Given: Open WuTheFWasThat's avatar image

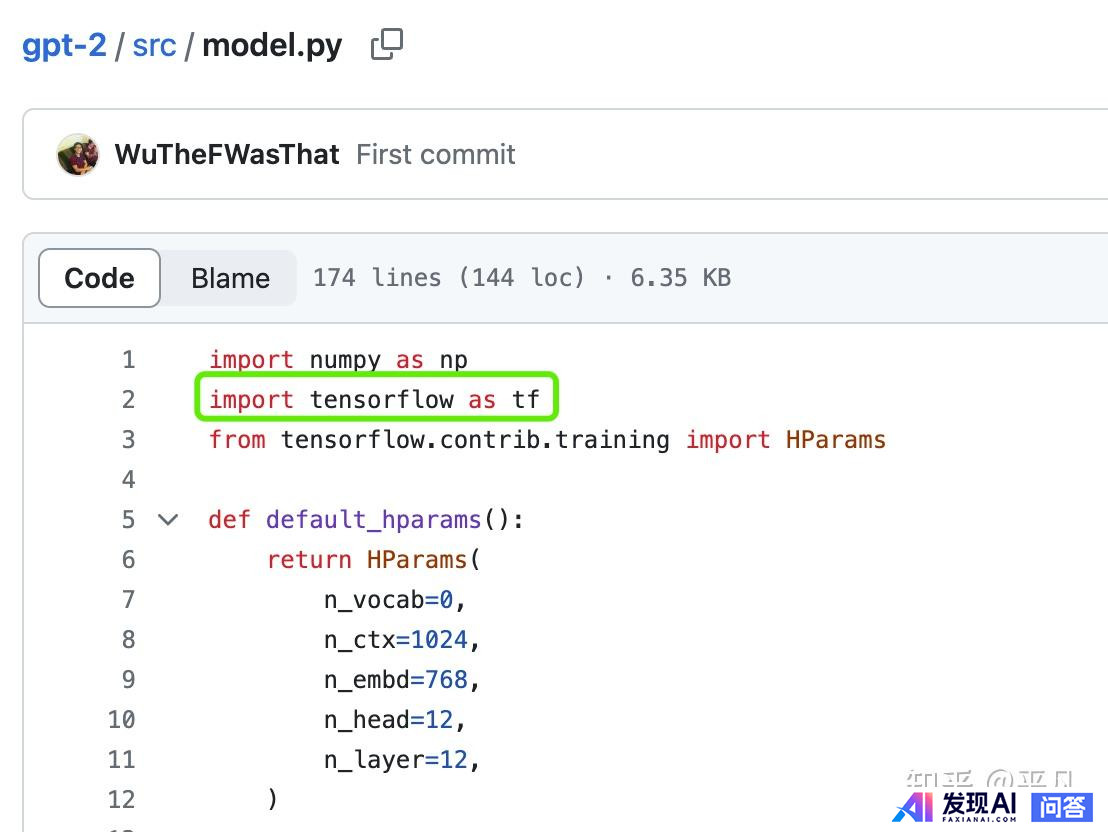Looking at the screenshot, I should (78, 154).
